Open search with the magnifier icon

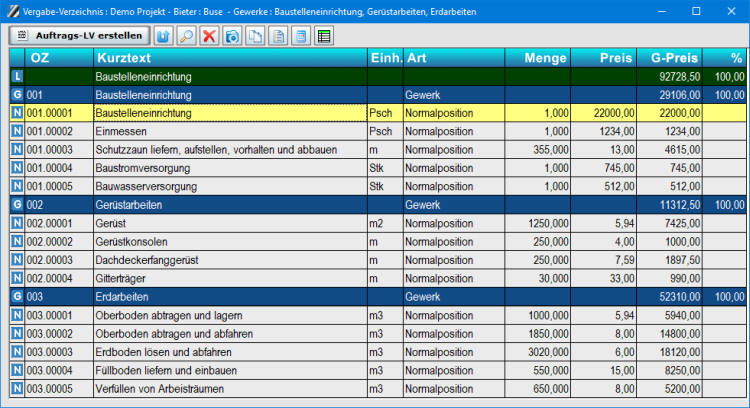pos(186,36)
